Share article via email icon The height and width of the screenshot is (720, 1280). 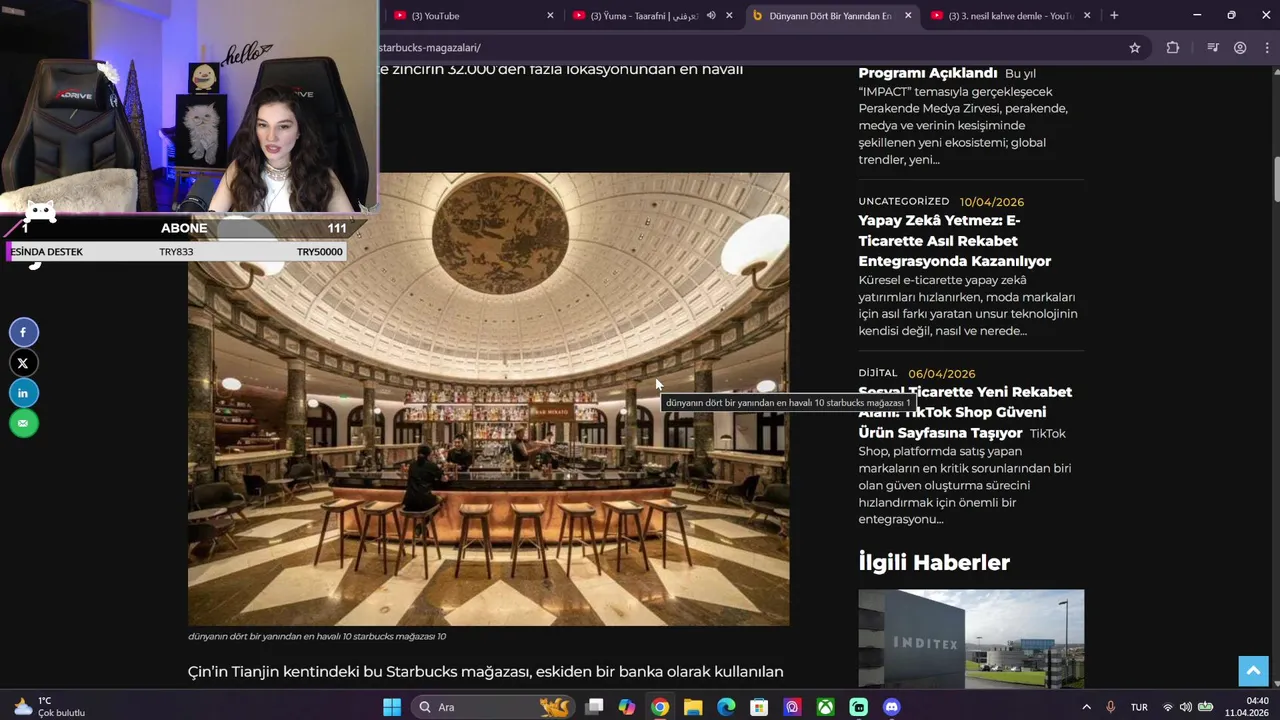(23, 423)
